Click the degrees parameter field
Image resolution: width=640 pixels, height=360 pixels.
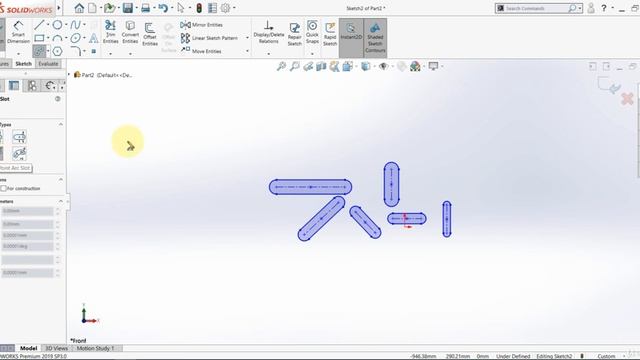tap(27, 246)
